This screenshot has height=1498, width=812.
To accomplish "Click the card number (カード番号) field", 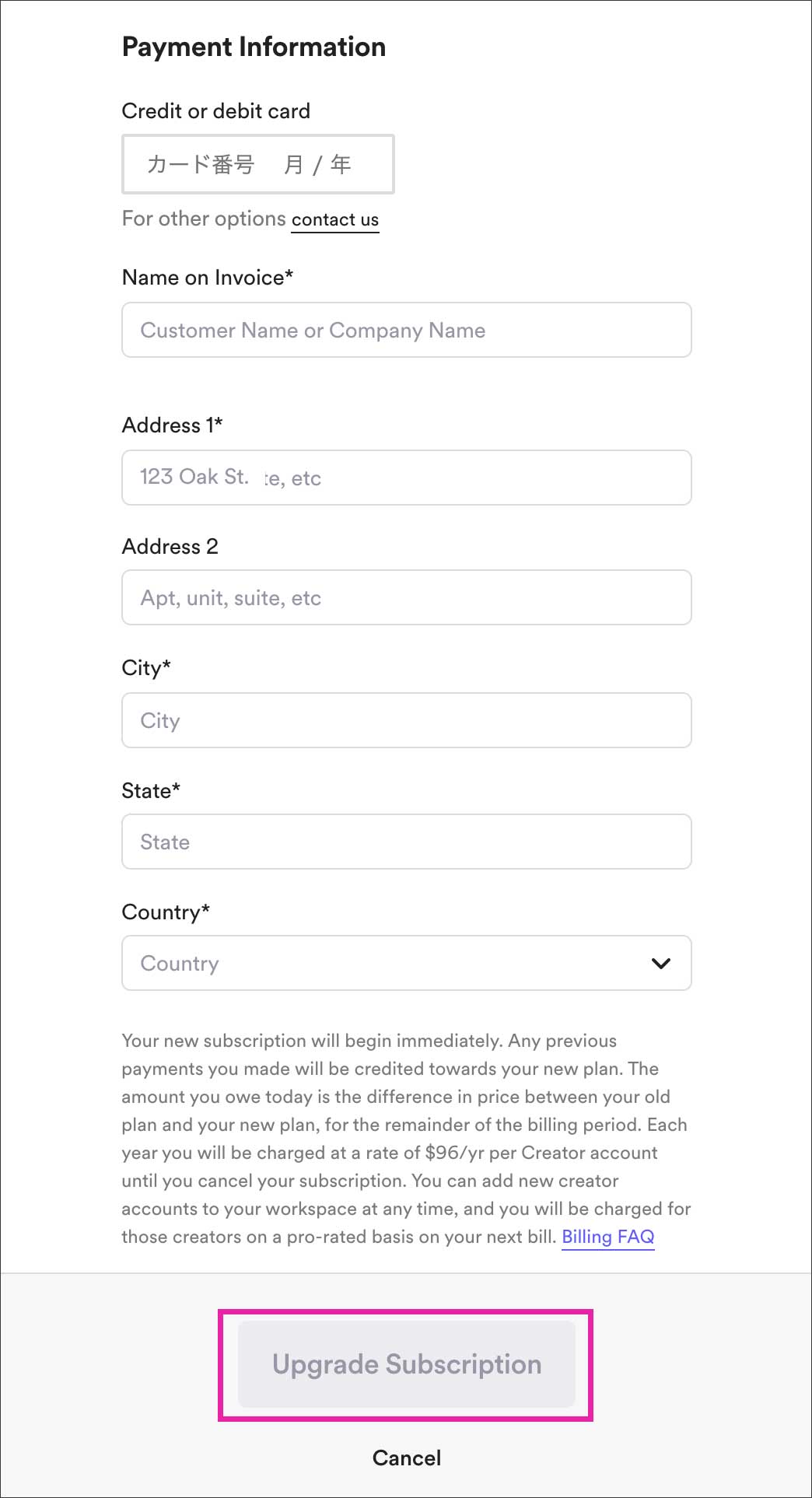I will coord(201,164).
